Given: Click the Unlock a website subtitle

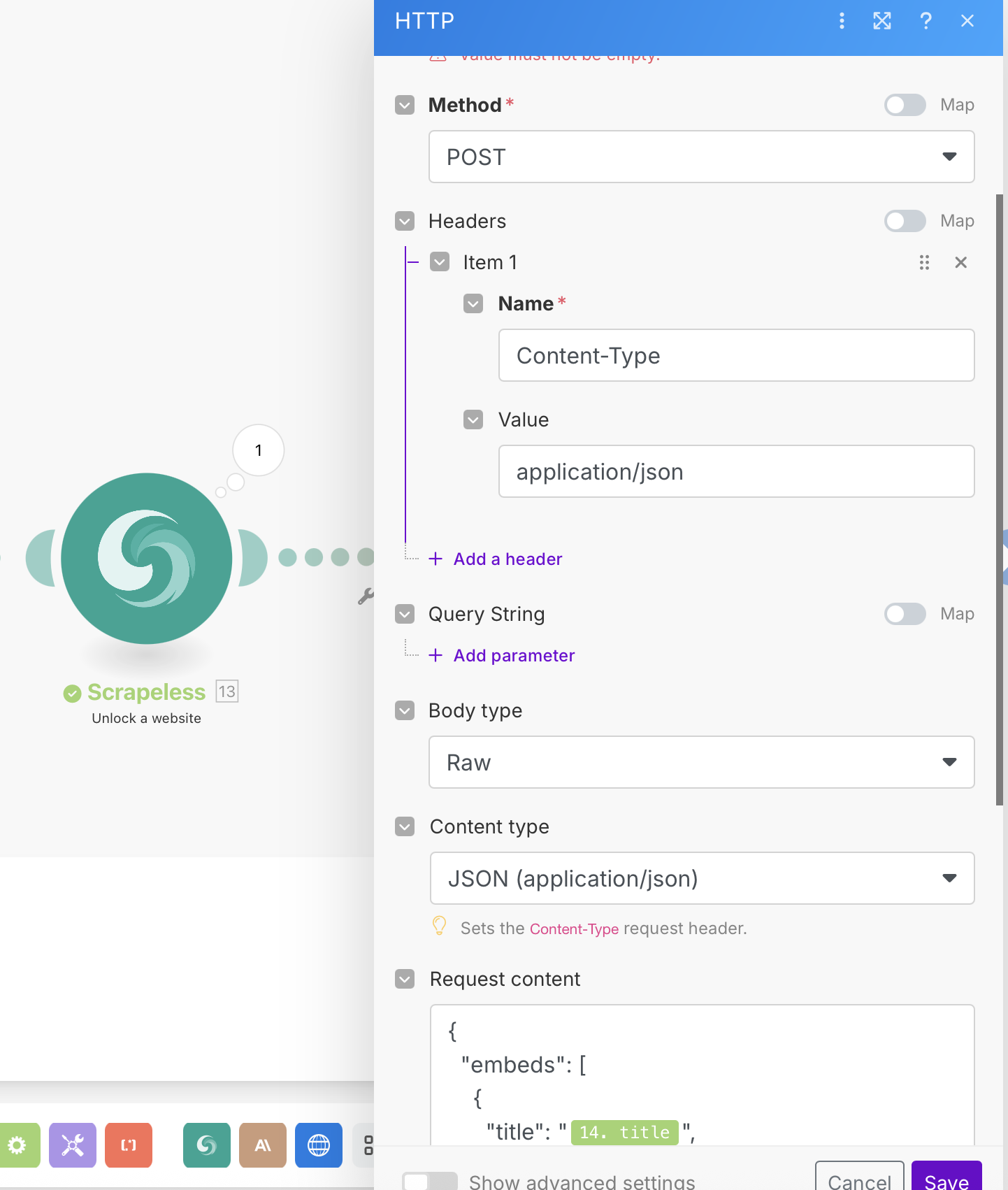Looking at the screenshot, I should (146, 718).
